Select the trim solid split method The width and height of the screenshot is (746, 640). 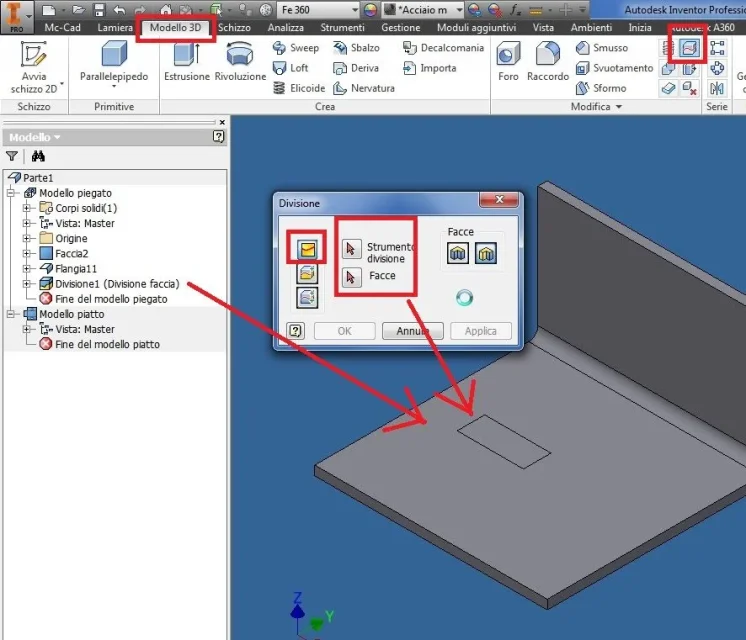click(307, 274)
